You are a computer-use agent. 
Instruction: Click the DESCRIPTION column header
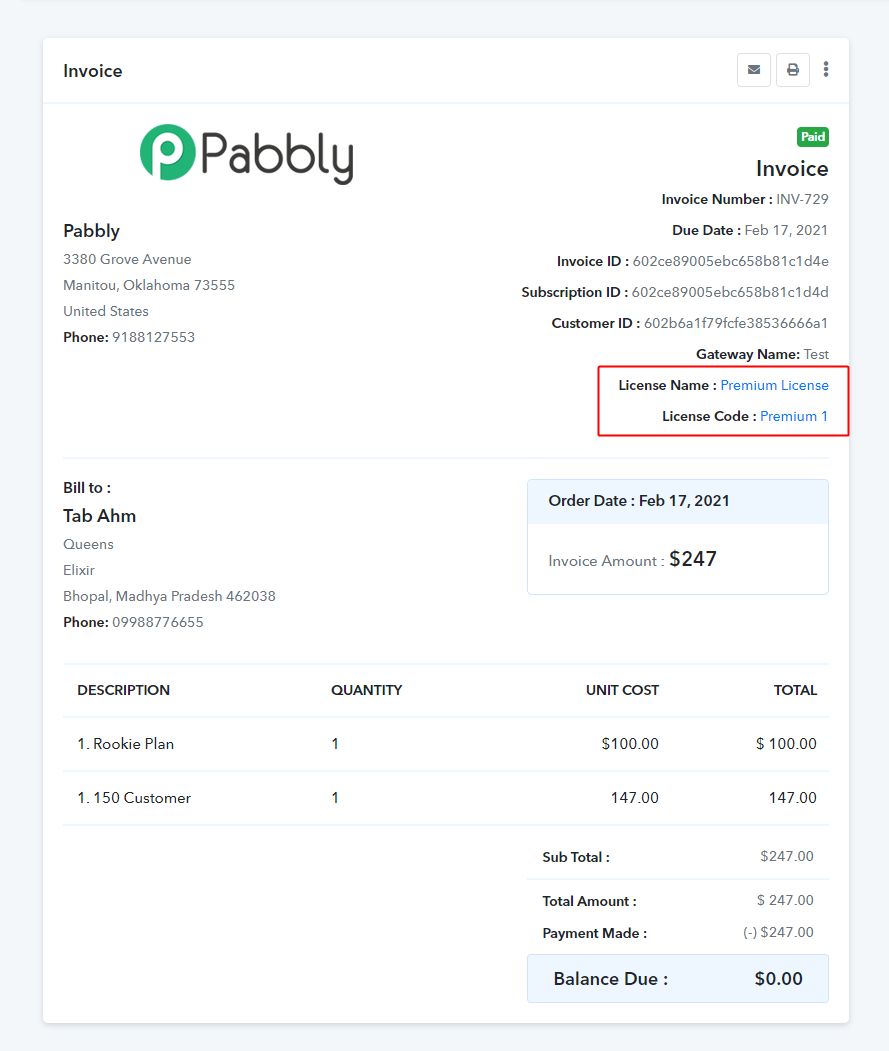[x=123, y=690]
